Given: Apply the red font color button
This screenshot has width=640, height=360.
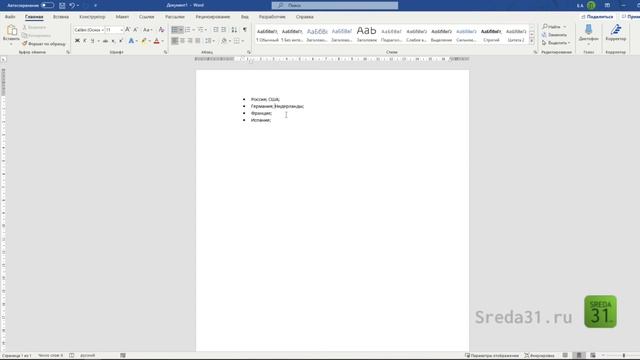Looking at the screenshot, I should pyautogui.click(x=156, y=41).
